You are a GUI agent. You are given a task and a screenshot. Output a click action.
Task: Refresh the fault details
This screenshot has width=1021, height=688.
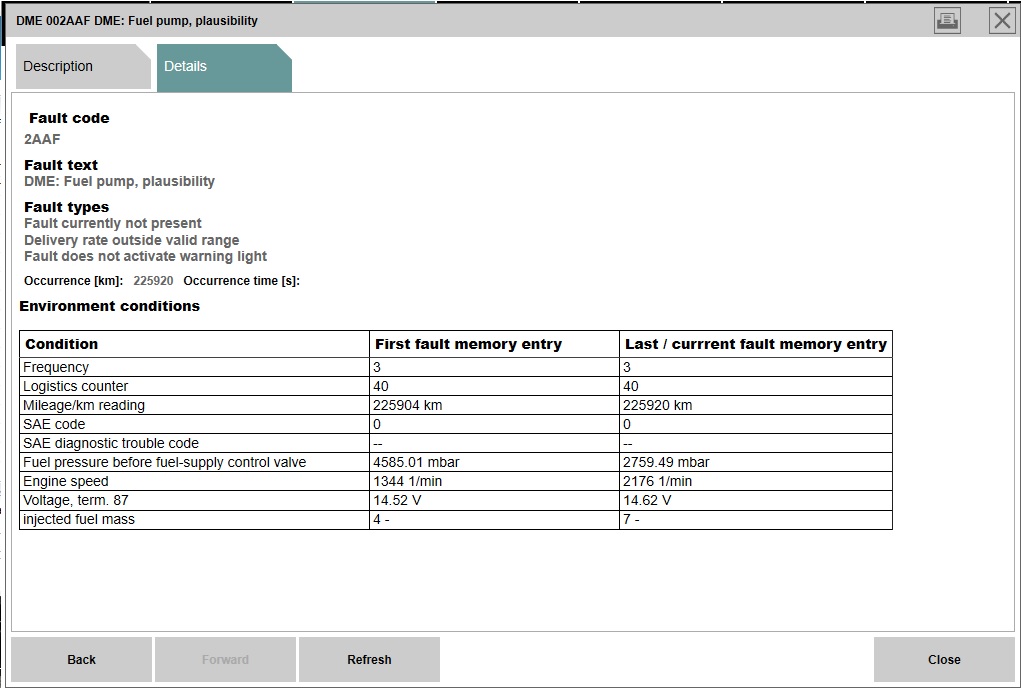[x=369, y=660]
